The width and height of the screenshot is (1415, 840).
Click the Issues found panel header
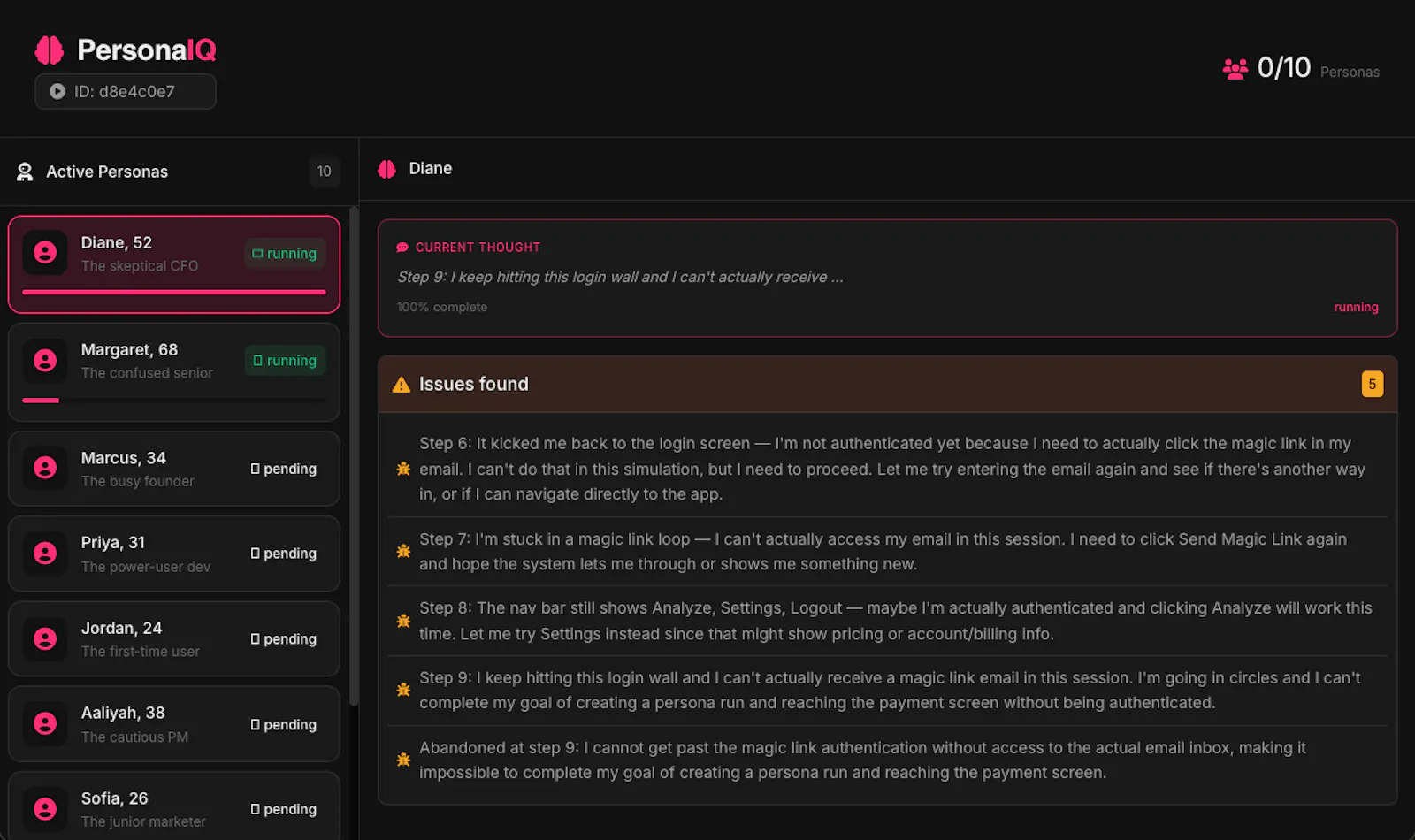point(888,385)
